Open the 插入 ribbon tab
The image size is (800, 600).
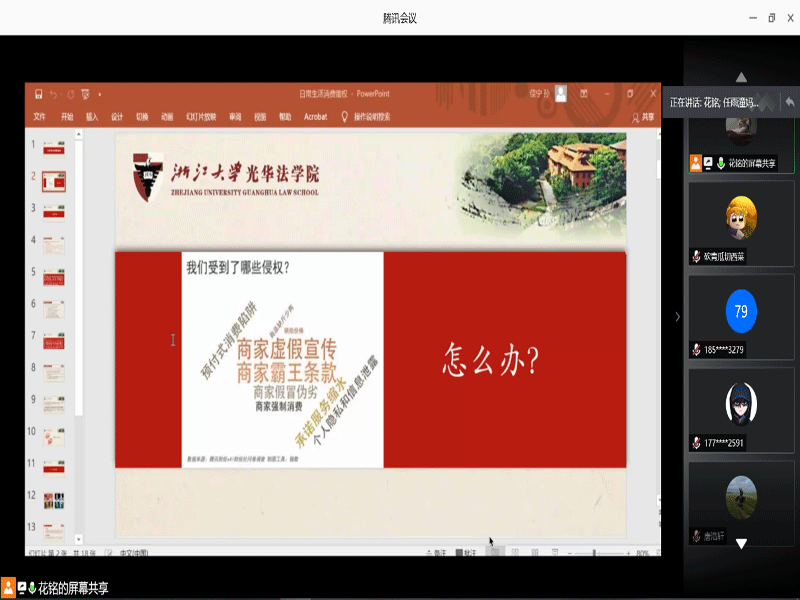pyautogui.click(x=92, y=117)
